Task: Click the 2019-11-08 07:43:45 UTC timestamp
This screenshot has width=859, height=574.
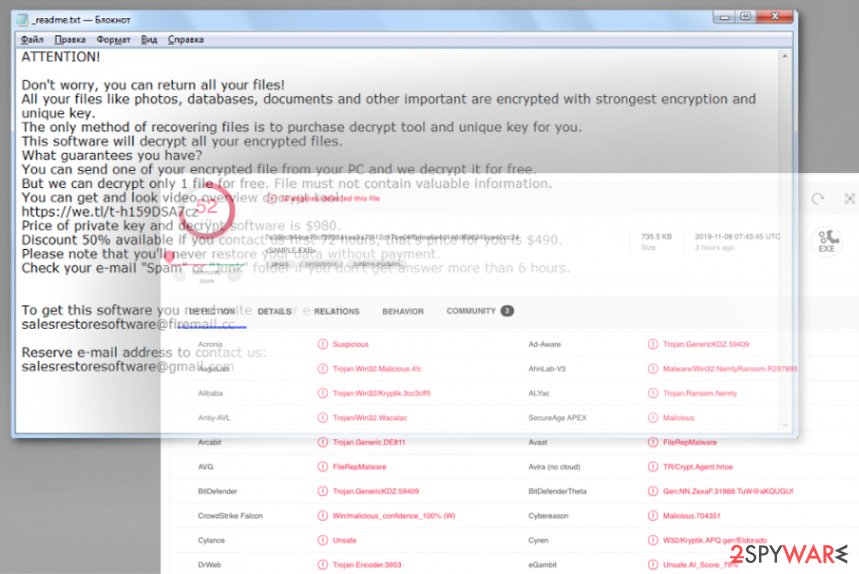Action: (738, 237)
